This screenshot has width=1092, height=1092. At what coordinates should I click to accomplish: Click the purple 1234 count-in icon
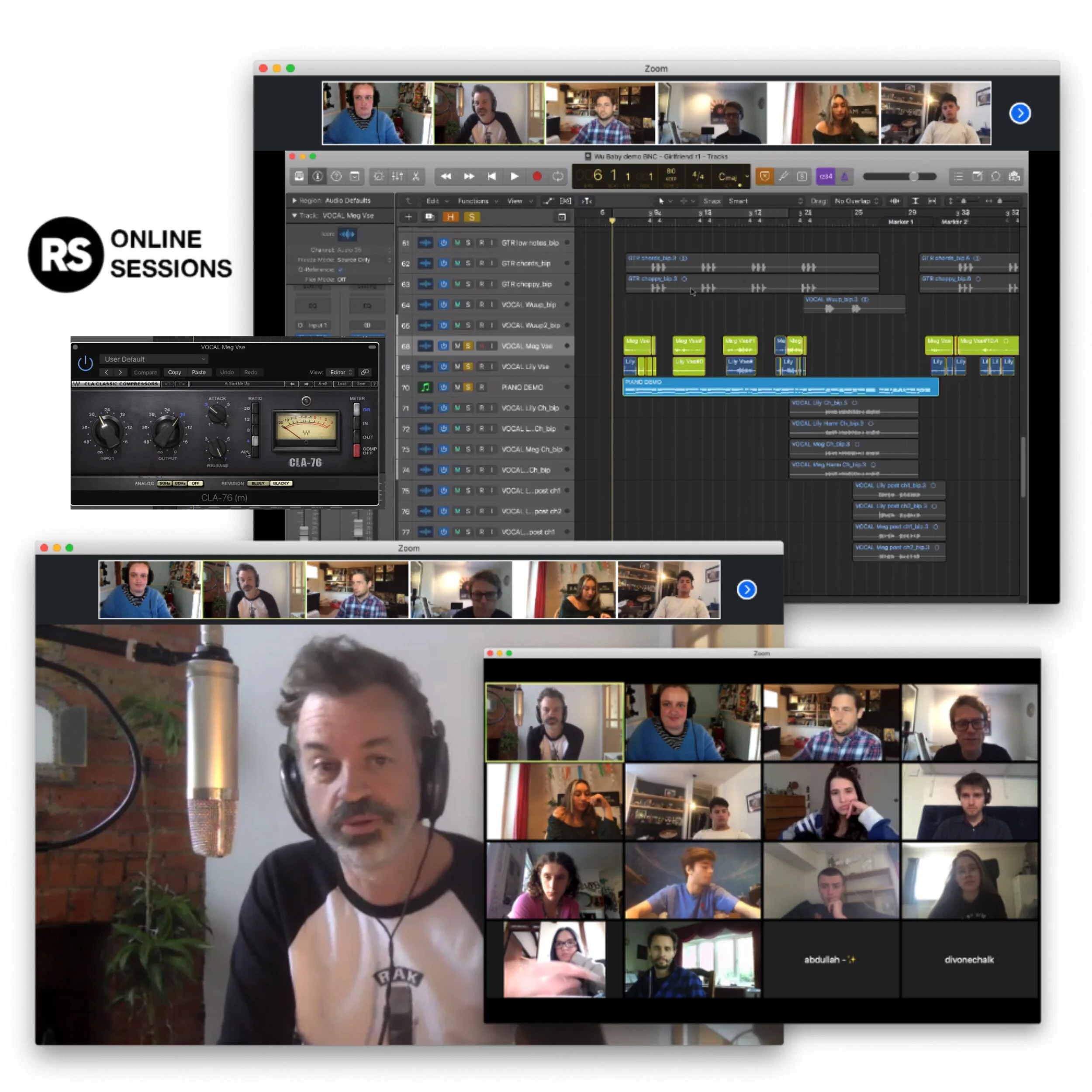(x=826, y=177)
